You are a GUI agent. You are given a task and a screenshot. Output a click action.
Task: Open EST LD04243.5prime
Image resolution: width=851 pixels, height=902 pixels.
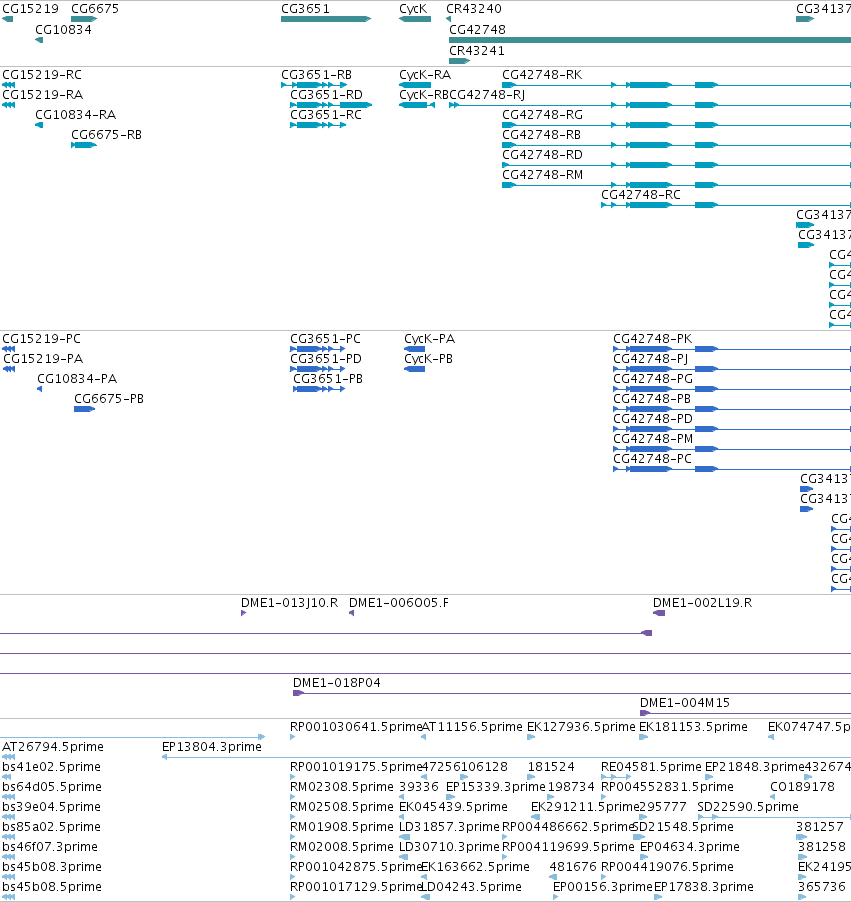471,887
